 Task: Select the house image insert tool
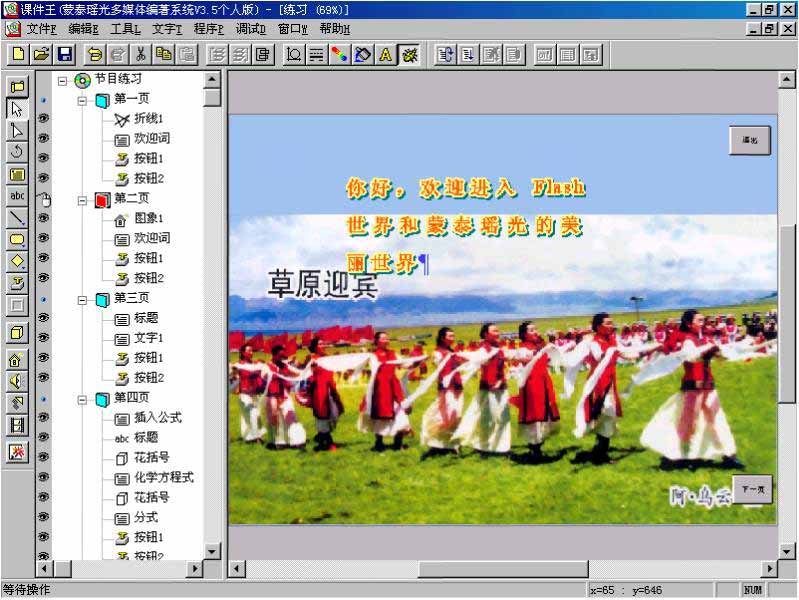[x=17, y=360]
